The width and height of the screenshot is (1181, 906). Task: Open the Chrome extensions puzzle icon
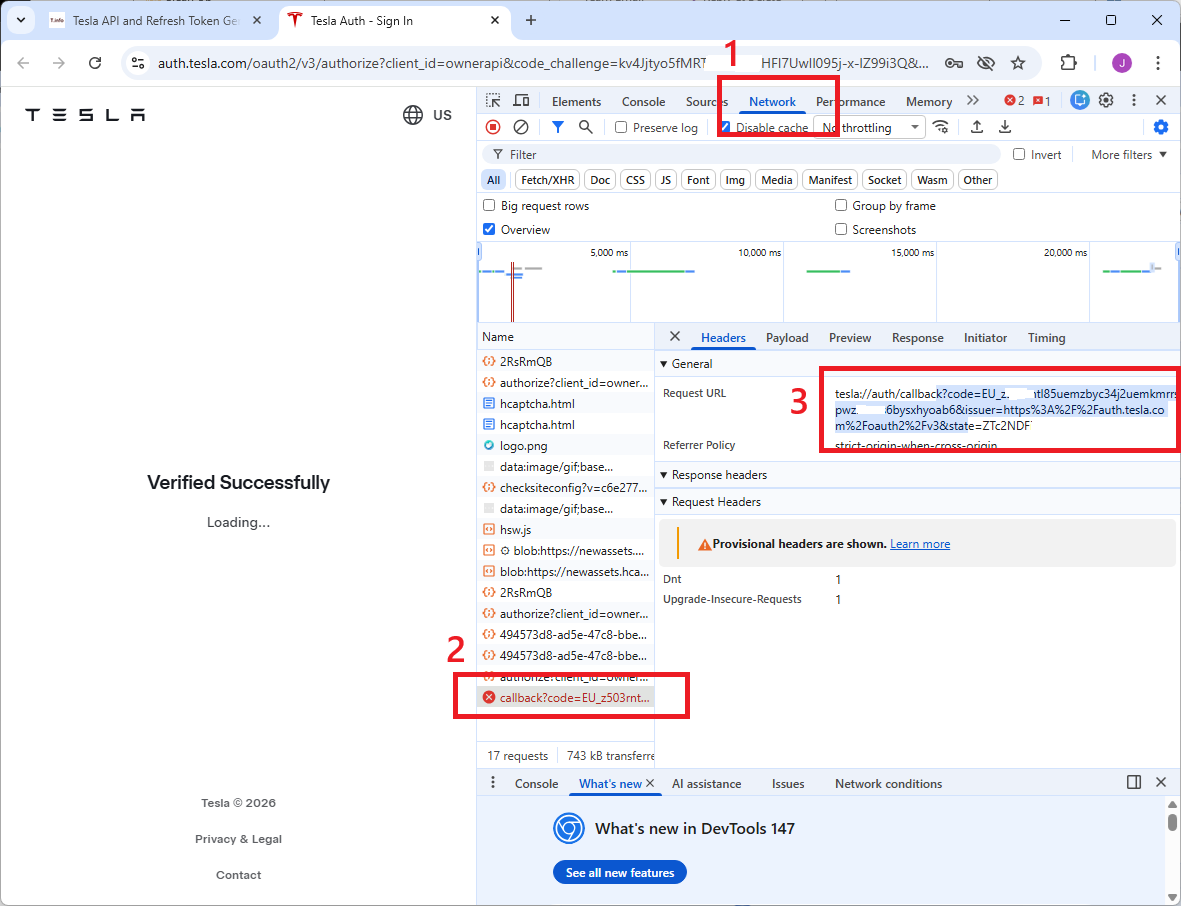(x=1068, y=63)
